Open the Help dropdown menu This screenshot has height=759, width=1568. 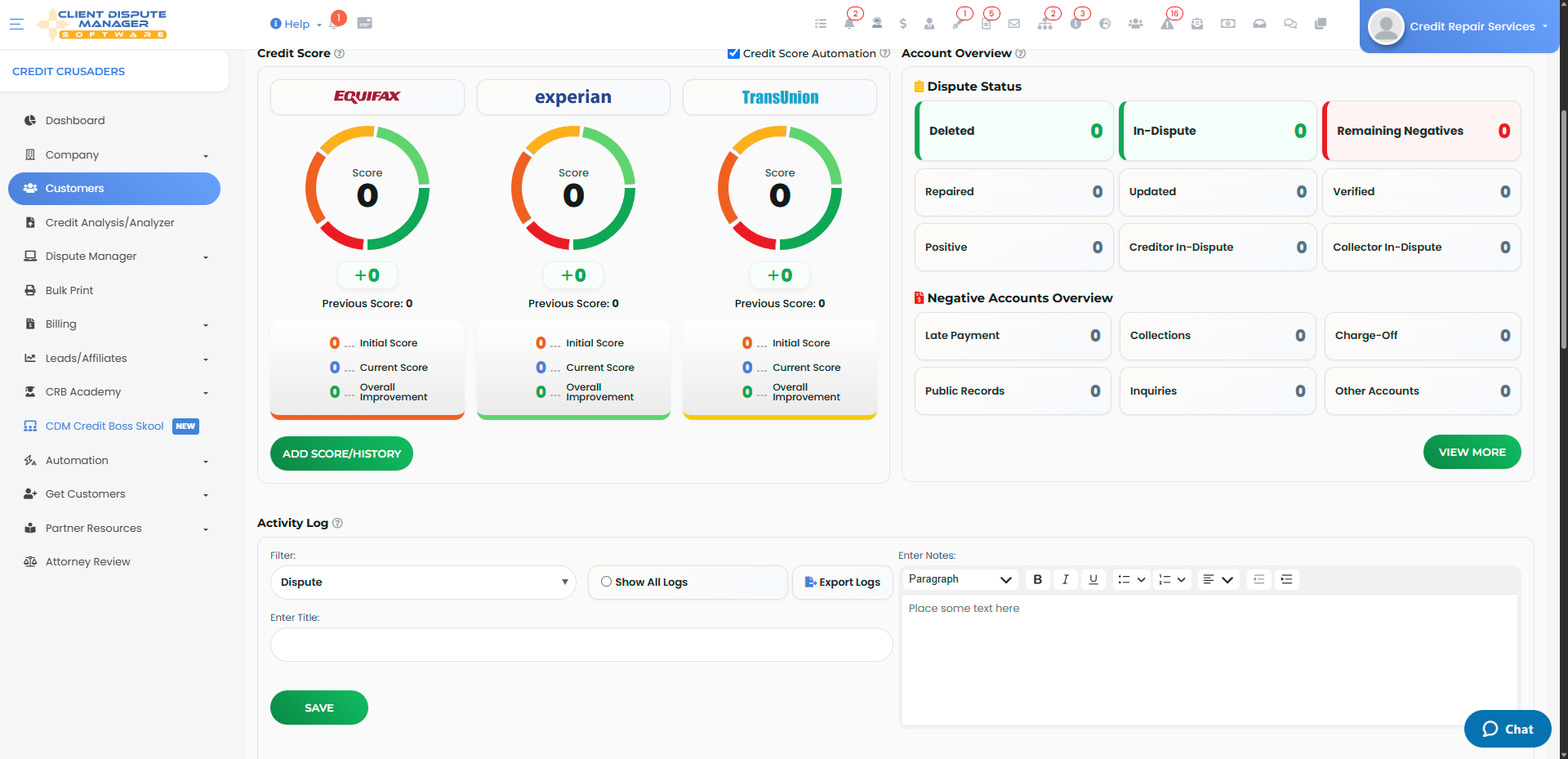(296, 24)
